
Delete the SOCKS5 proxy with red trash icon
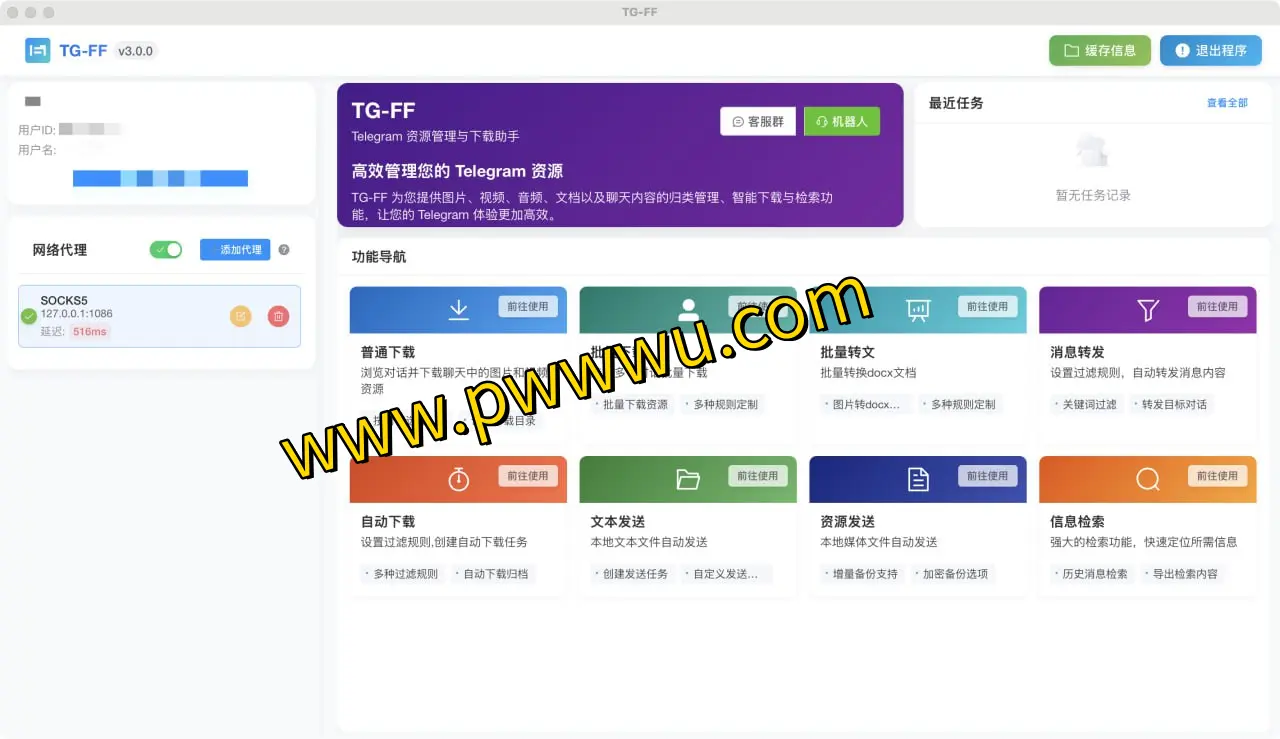point(278,316)
